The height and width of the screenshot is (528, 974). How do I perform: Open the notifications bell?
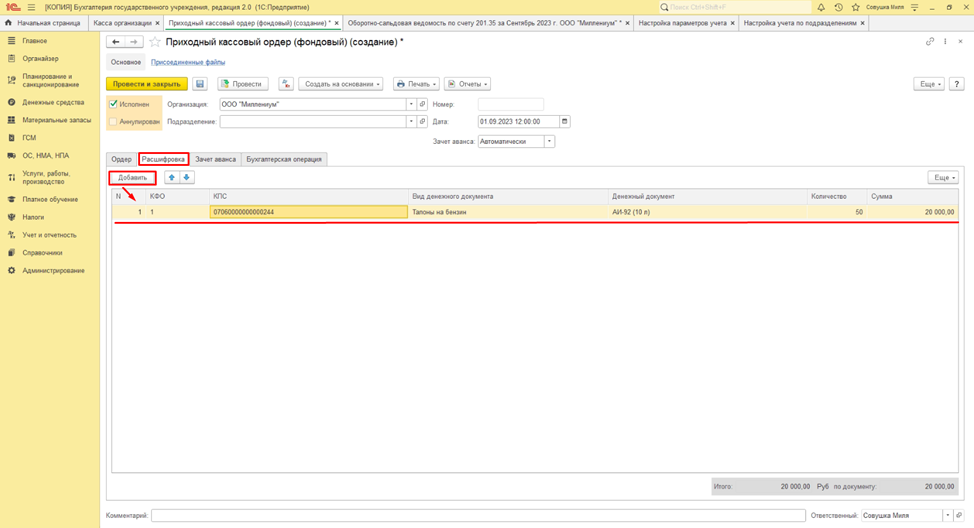(821, 7)
